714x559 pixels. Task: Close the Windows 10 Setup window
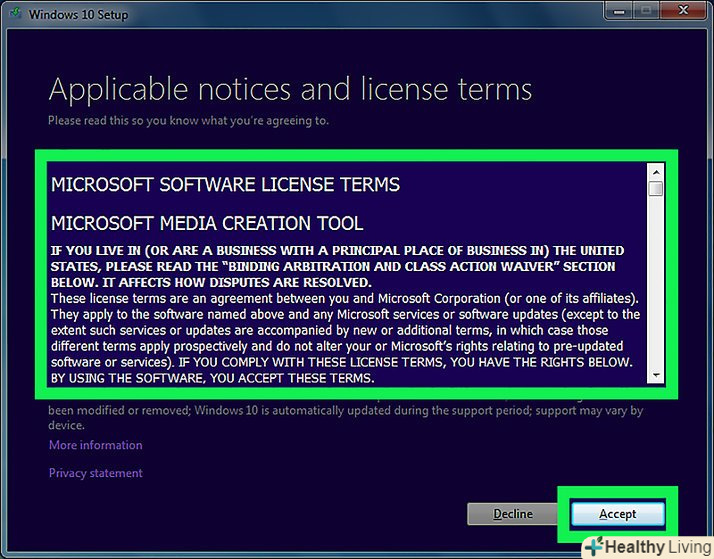tap(683, 10)
